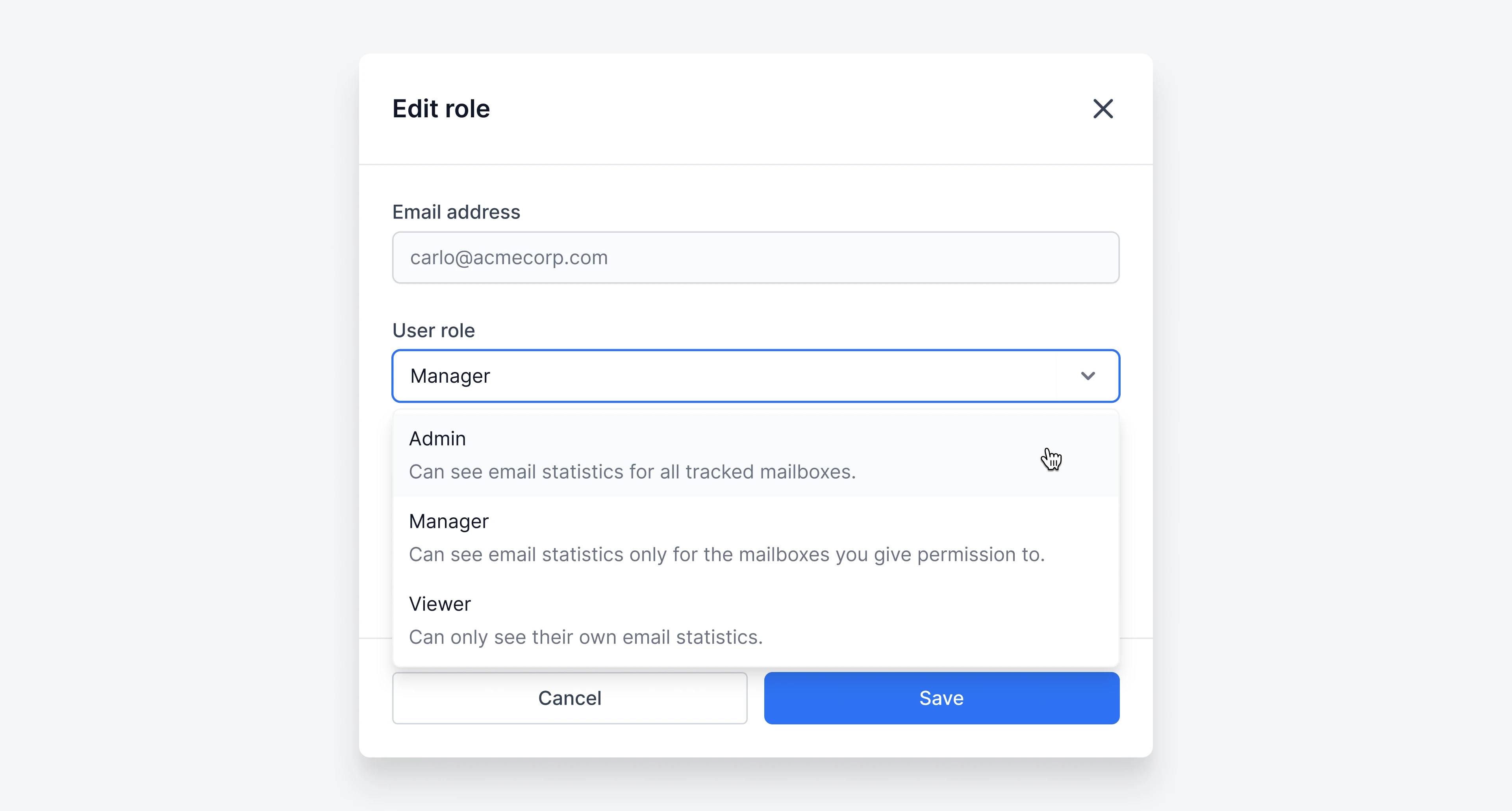Save the role changes
The image size is (1512, 811).
point(941,698)
